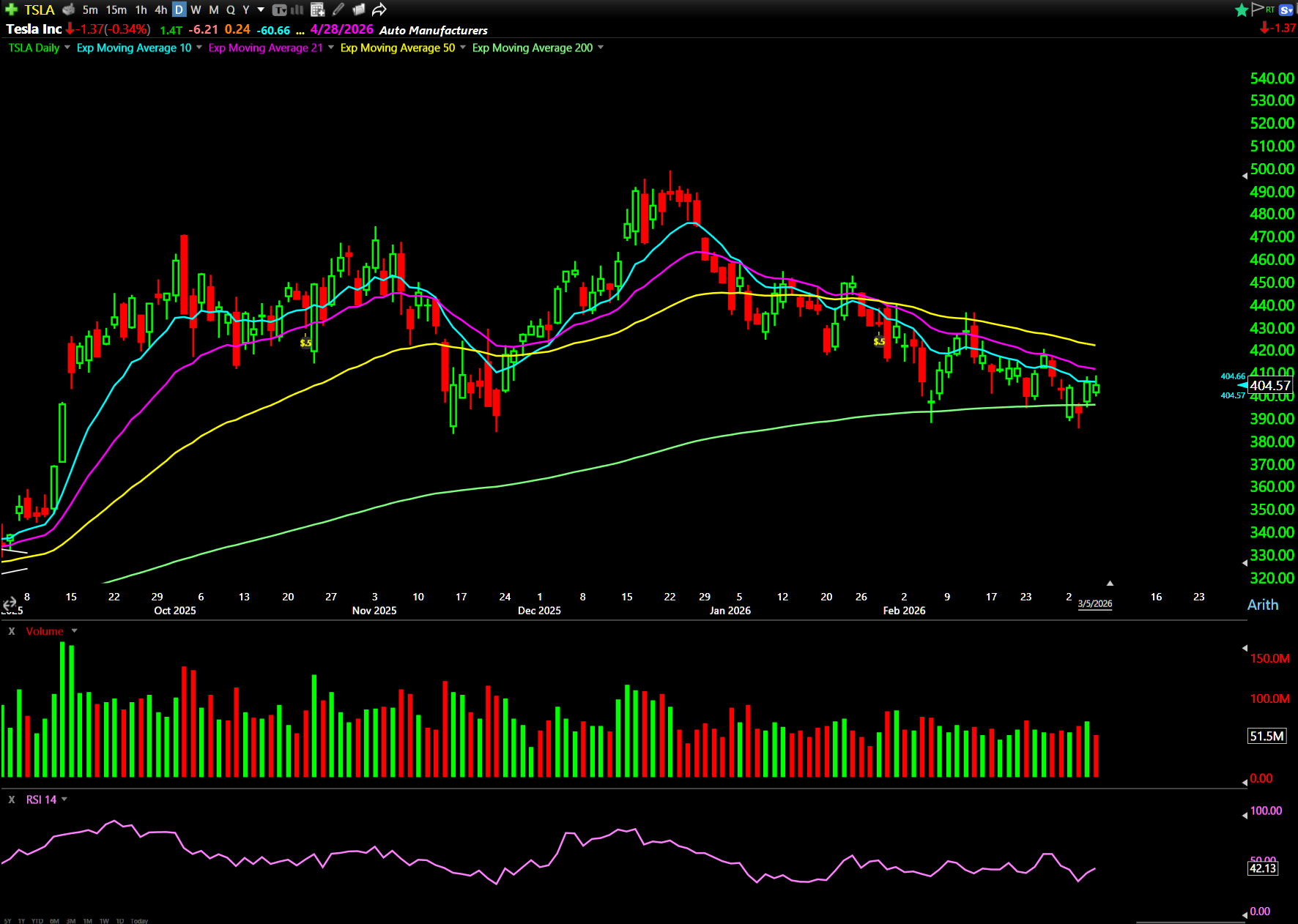Expand the Volume indicator dropdown

tap(74, 631)
